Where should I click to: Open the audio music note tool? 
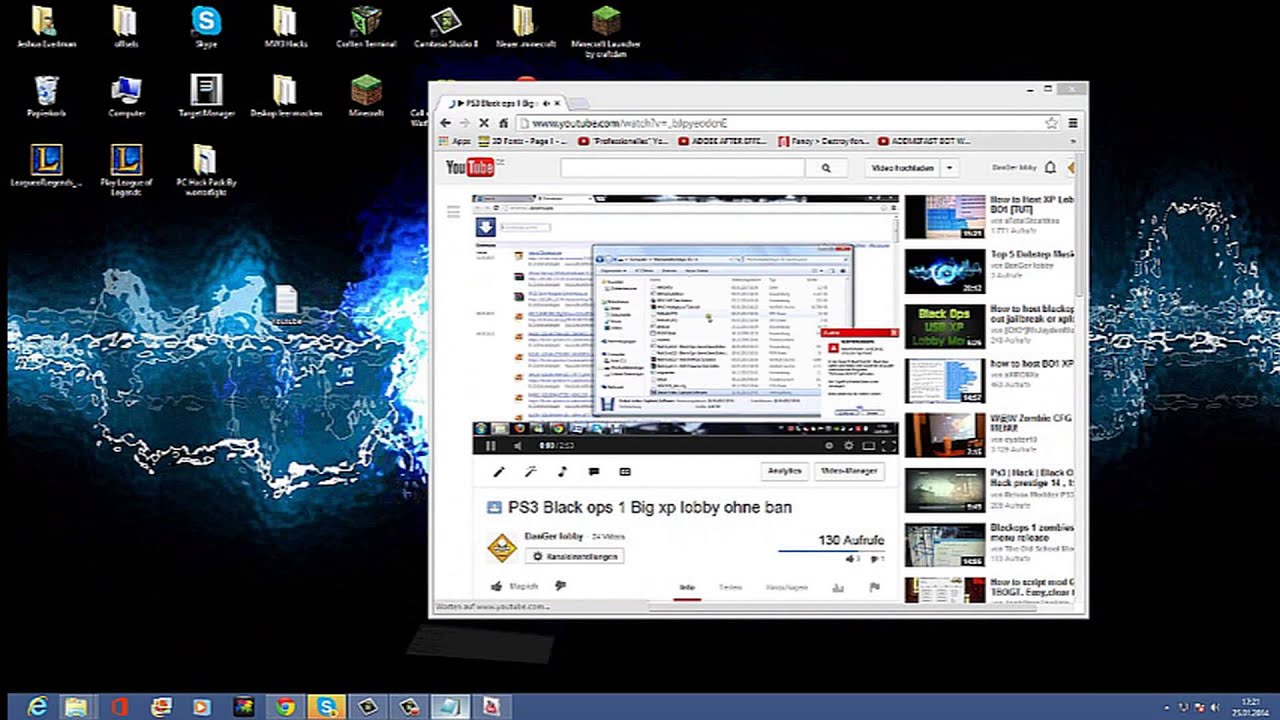[562, 472]
